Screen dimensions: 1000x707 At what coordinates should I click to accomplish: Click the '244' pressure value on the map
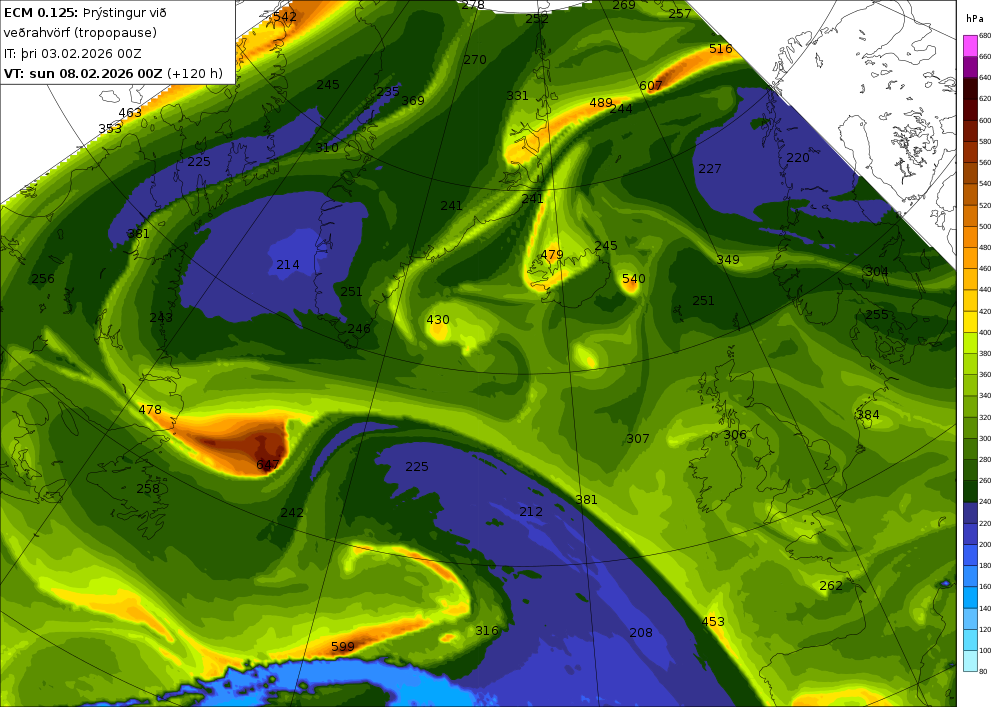(x=621, y=109)
